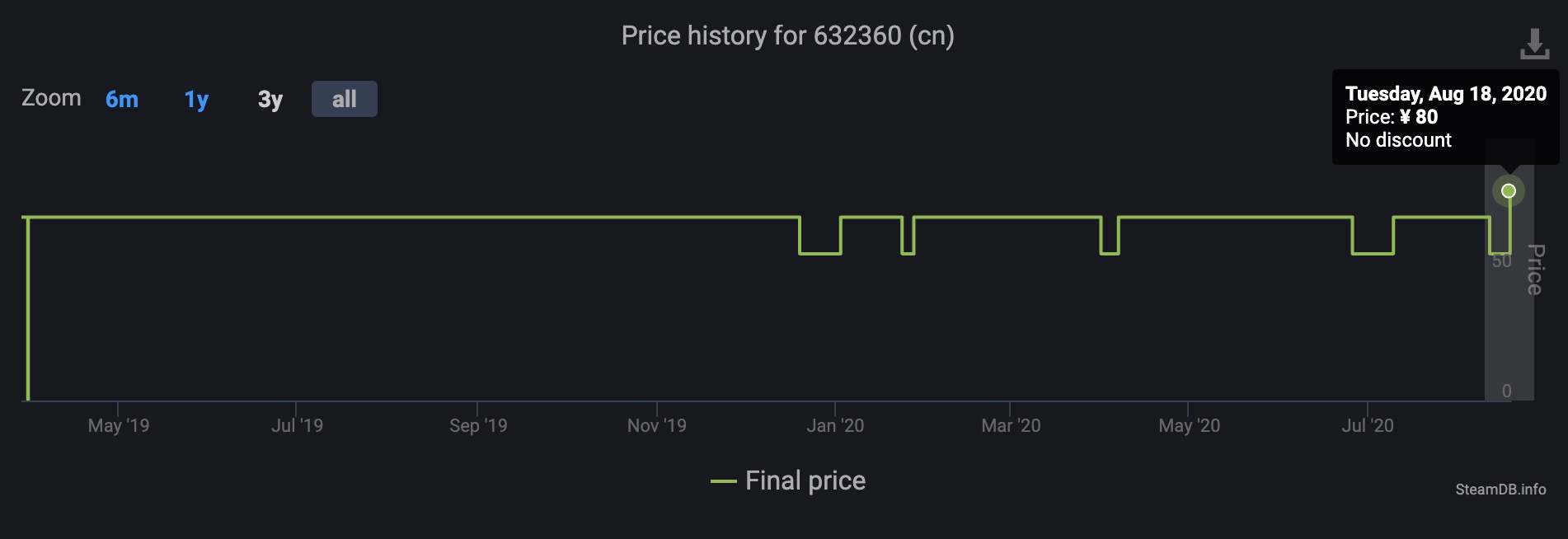Select the 'all' zoom range
This screenshot has width=1568, height=539.
pos(345,100)
